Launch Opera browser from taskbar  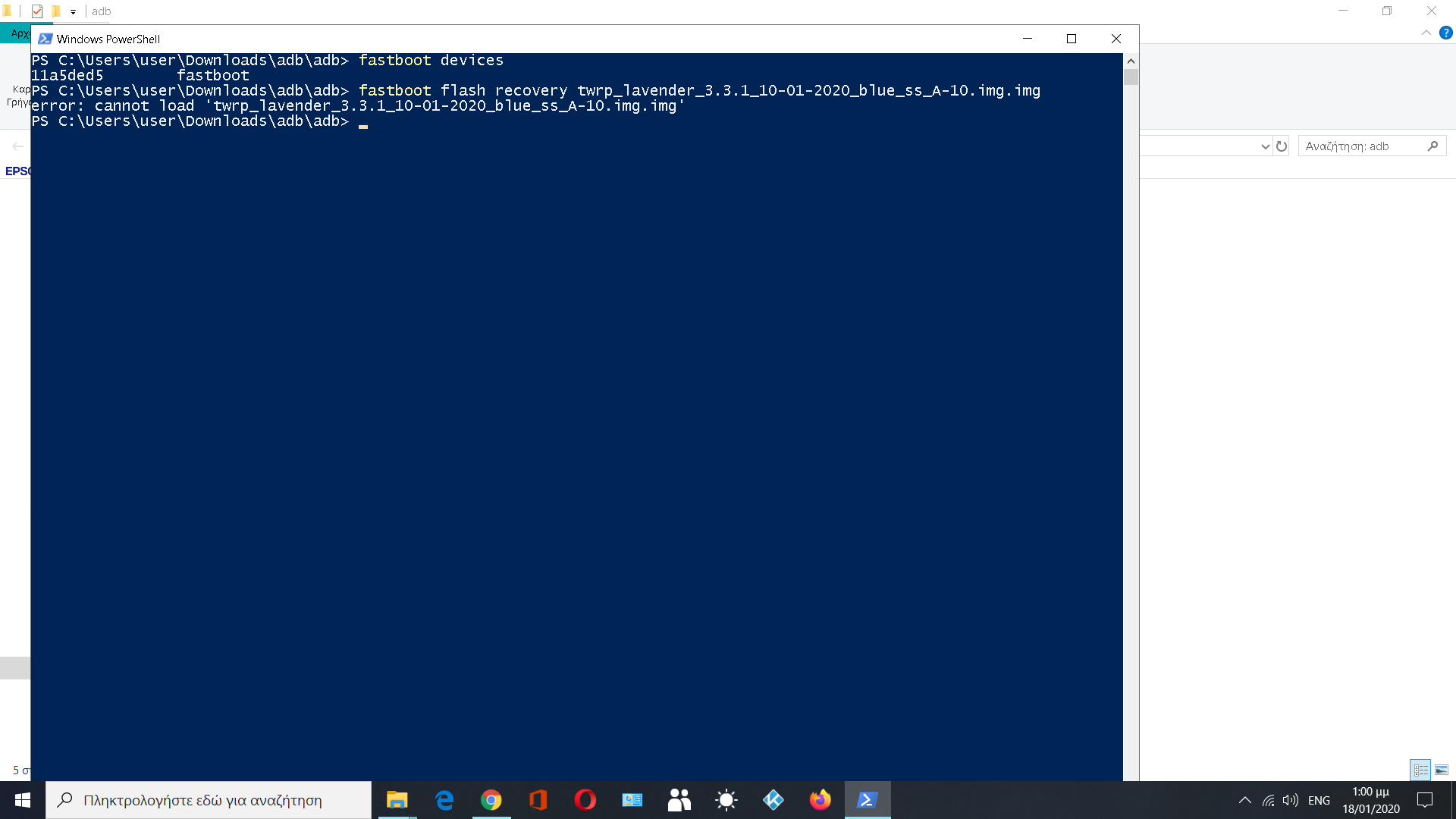coord(585,800)
